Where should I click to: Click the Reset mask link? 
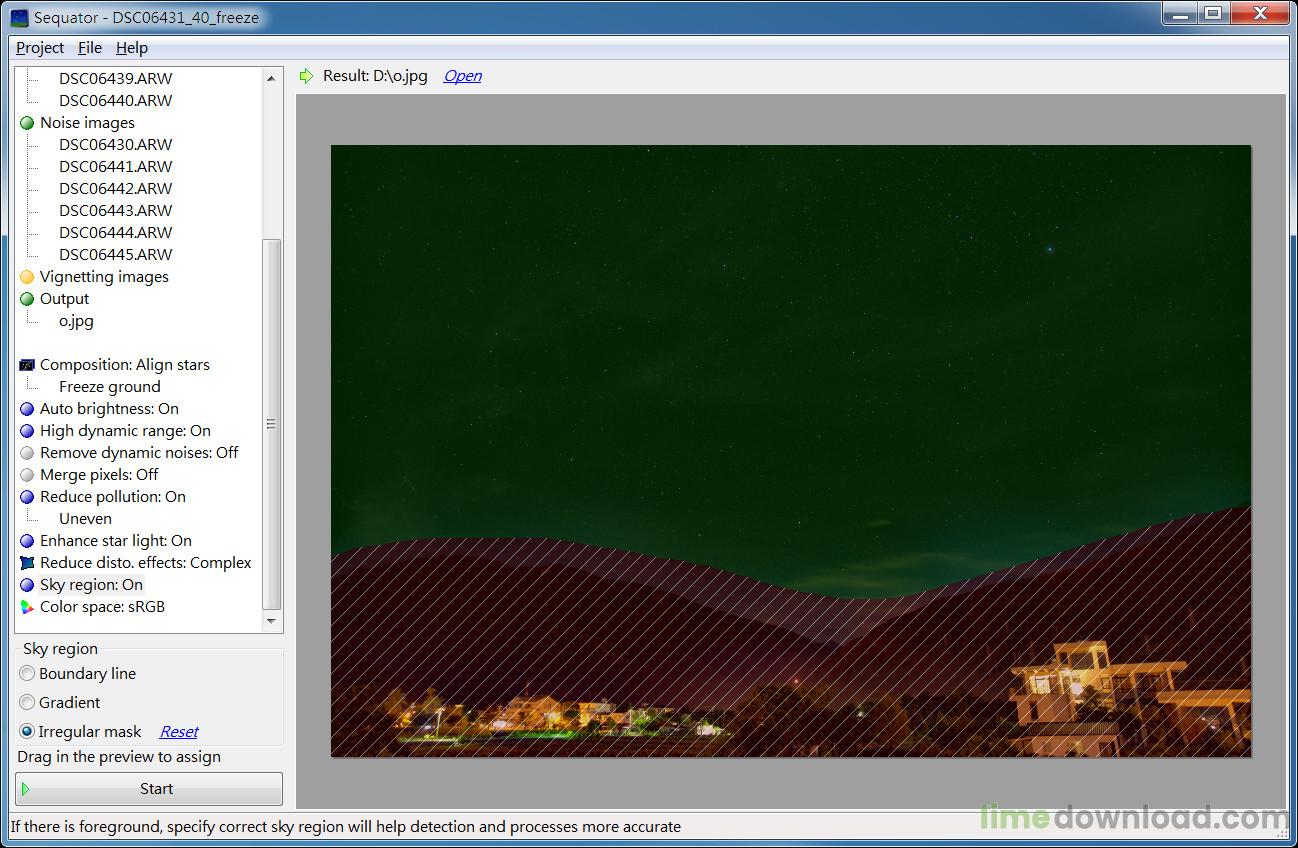coord(179,732)
